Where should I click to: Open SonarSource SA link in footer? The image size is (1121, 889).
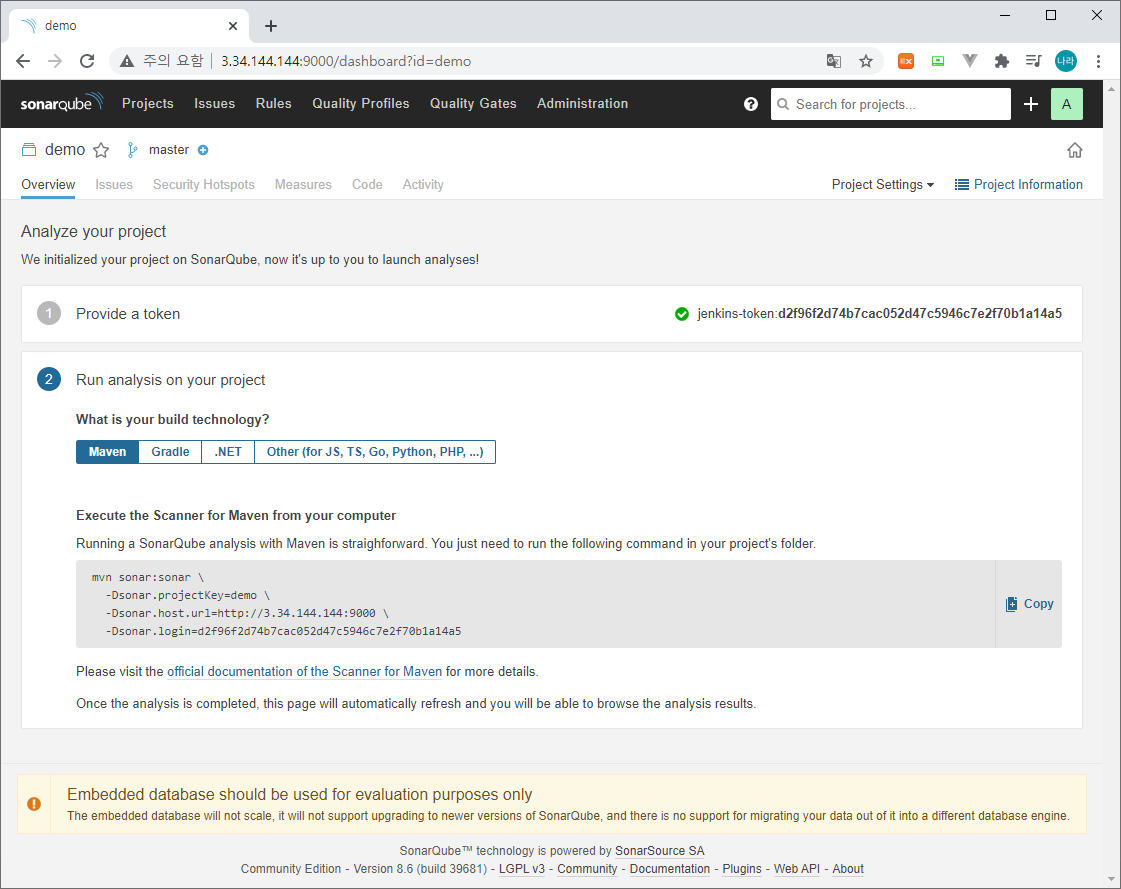pos(659,850)
